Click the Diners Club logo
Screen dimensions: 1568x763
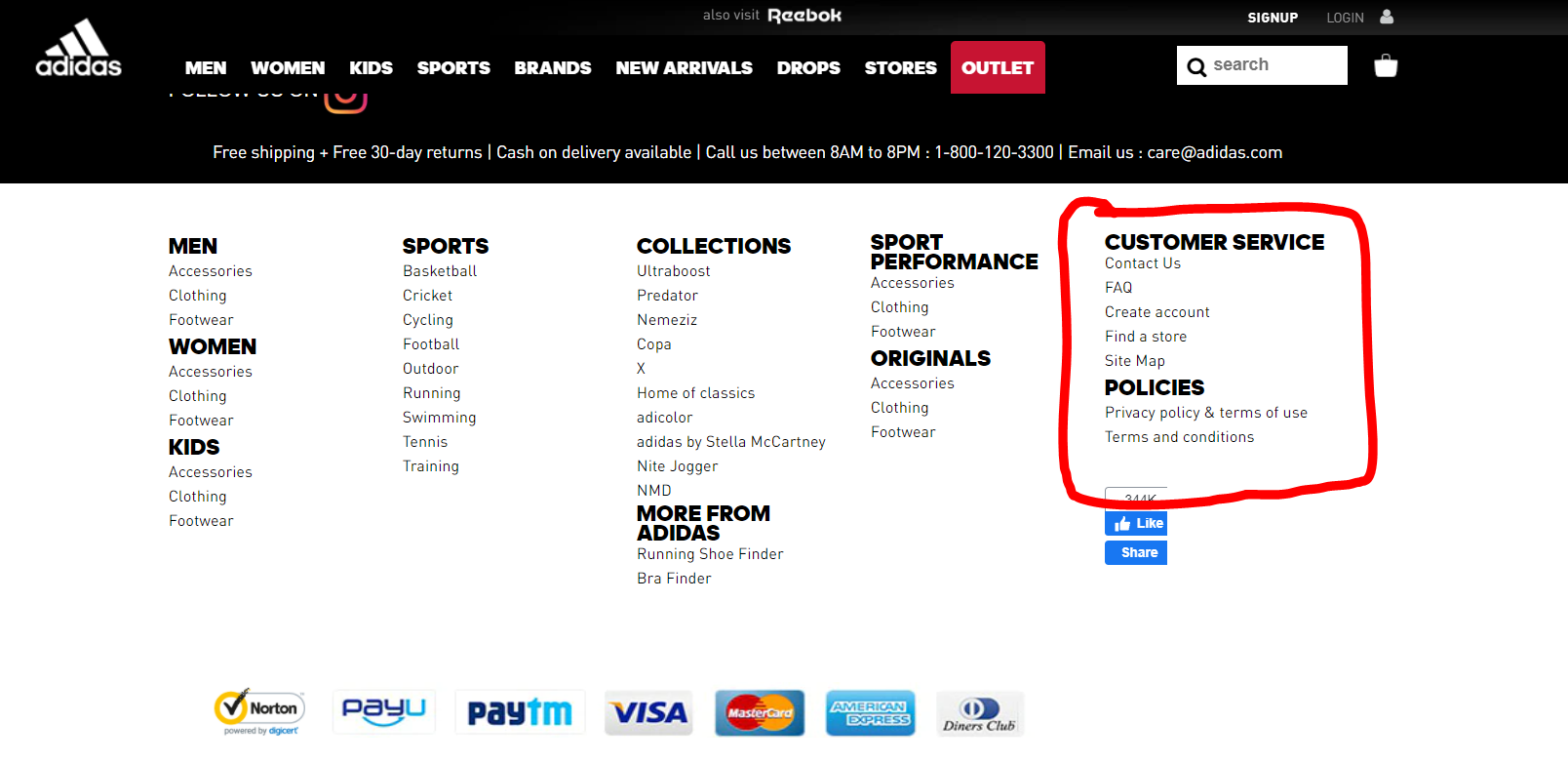pyautogui.click(x=980, y=713)
